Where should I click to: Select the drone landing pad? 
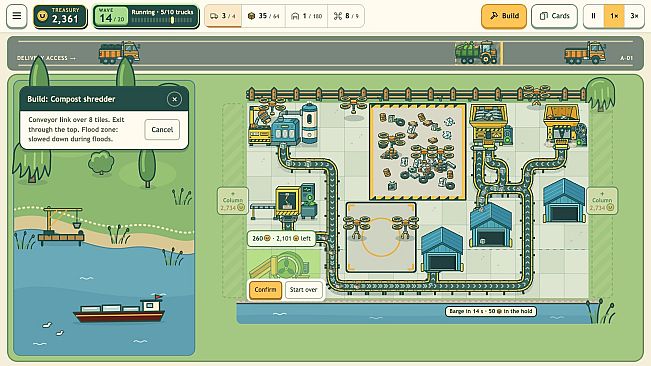pyautogui.click(x=380, y=237)
